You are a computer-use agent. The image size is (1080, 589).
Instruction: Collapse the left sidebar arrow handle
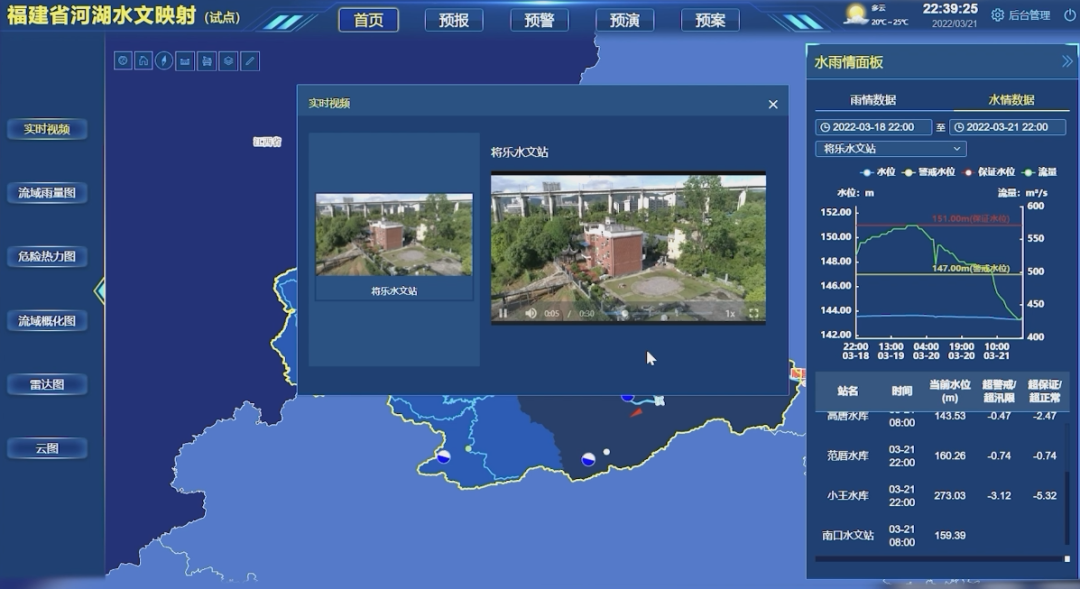(x=100, y=291)
